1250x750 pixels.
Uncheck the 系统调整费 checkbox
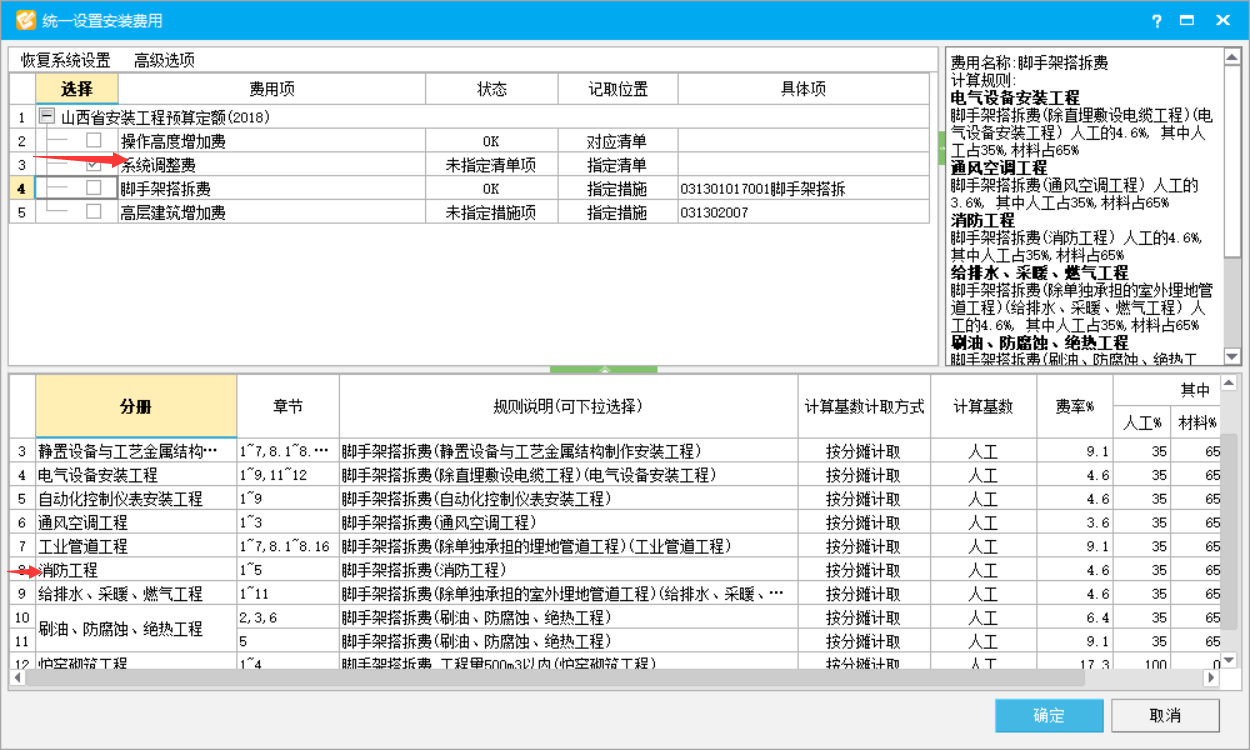(x=94, y=165)
